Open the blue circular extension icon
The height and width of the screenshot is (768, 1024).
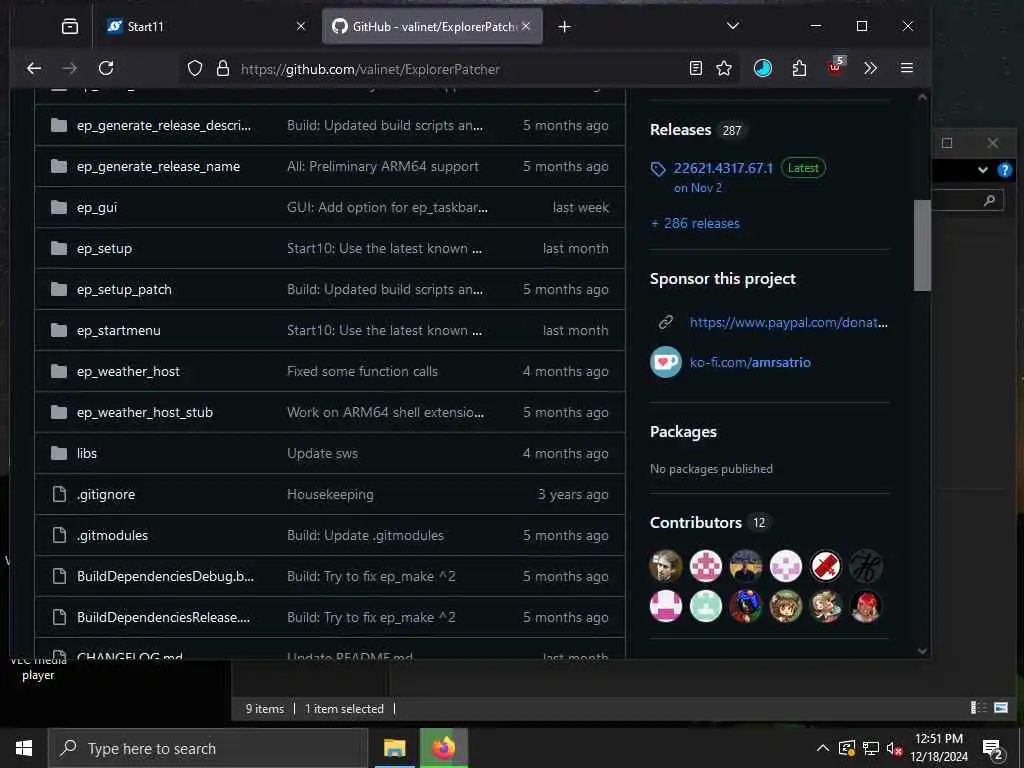[x=762, y=68]
